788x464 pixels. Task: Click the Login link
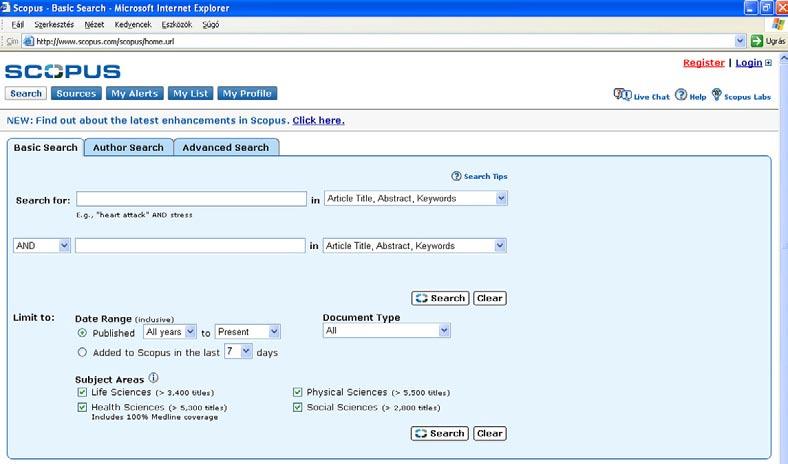coord(749,63)
